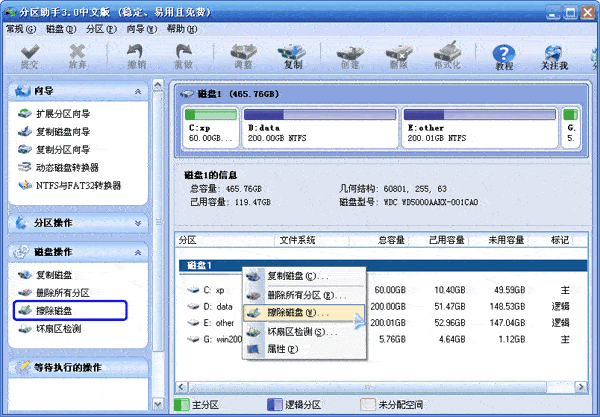
Task: Select the D:data partition block
Action: point(320,128)
